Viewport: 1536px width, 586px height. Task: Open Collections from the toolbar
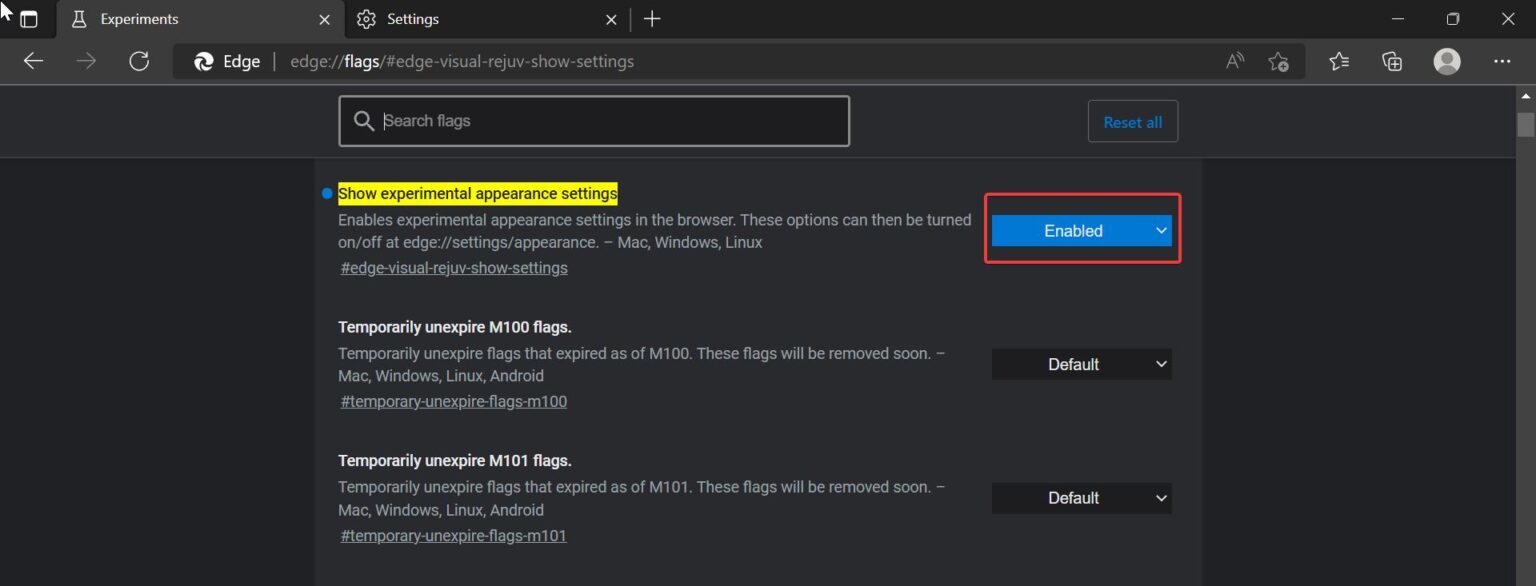1391,61
